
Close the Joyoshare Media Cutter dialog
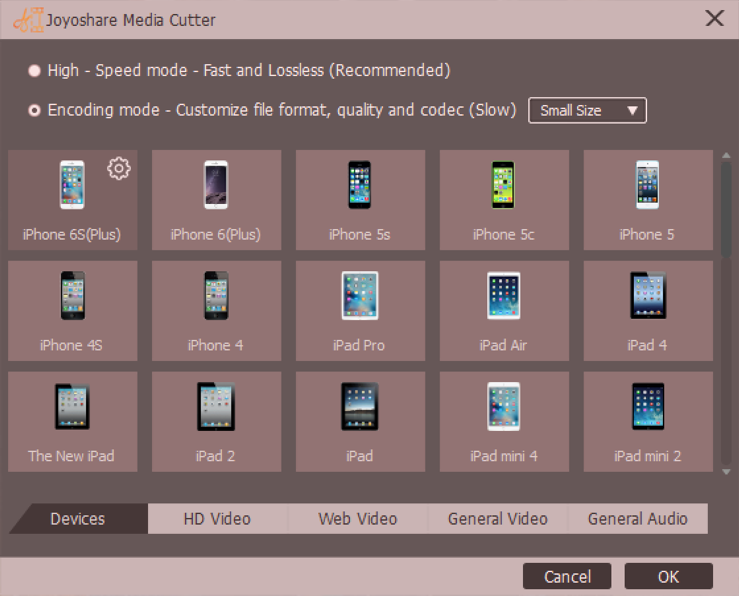[714, 19]
